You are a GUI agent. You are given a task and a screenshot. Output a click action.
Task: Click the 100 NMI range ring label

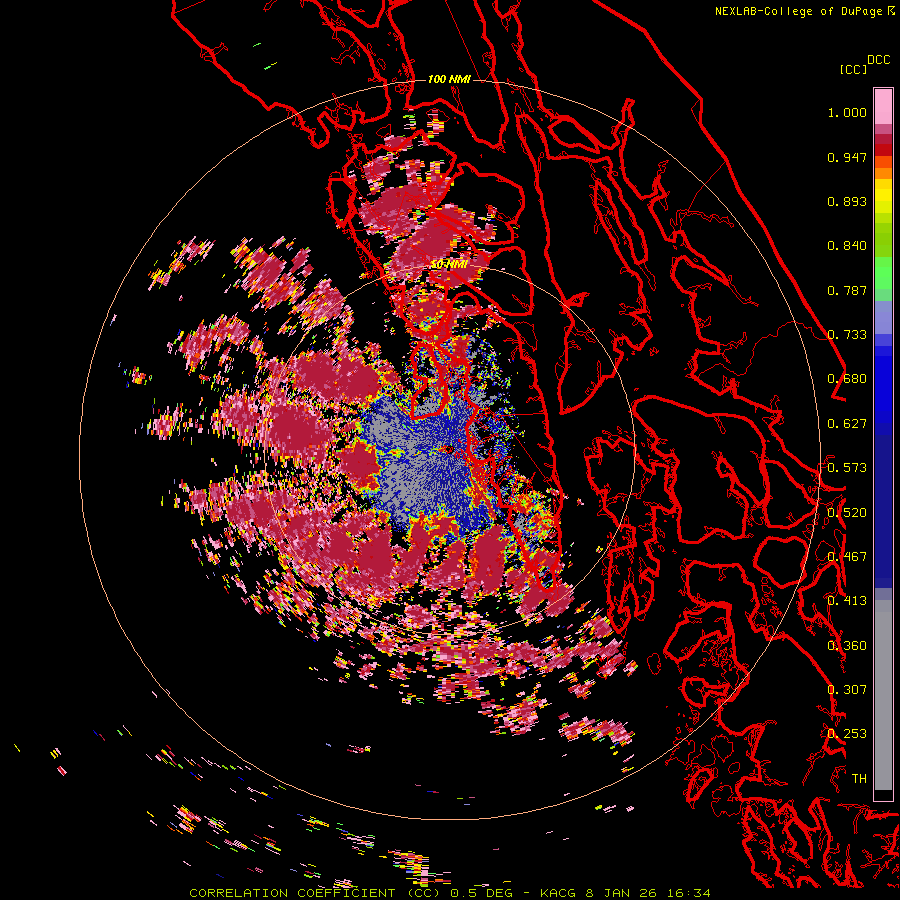pos(449,79)
